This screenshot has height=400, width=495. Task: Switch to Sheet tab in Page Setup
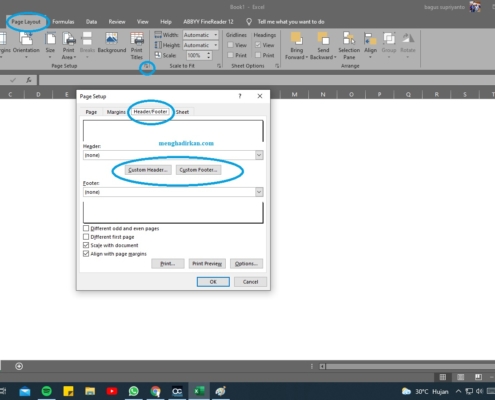pyautogui.click(x=182, y=112)
